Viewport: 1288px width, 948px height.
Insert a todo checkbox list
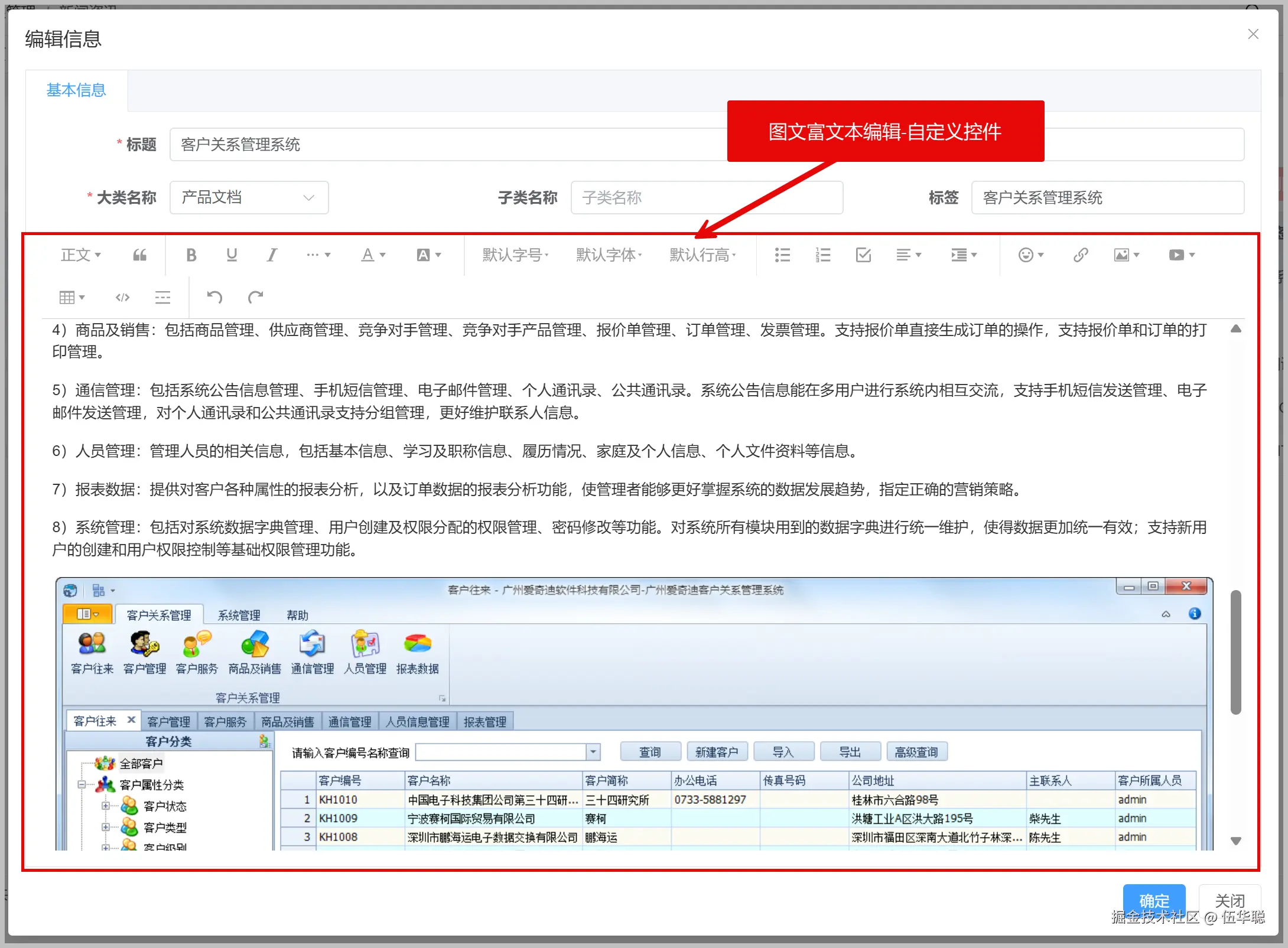863,255
